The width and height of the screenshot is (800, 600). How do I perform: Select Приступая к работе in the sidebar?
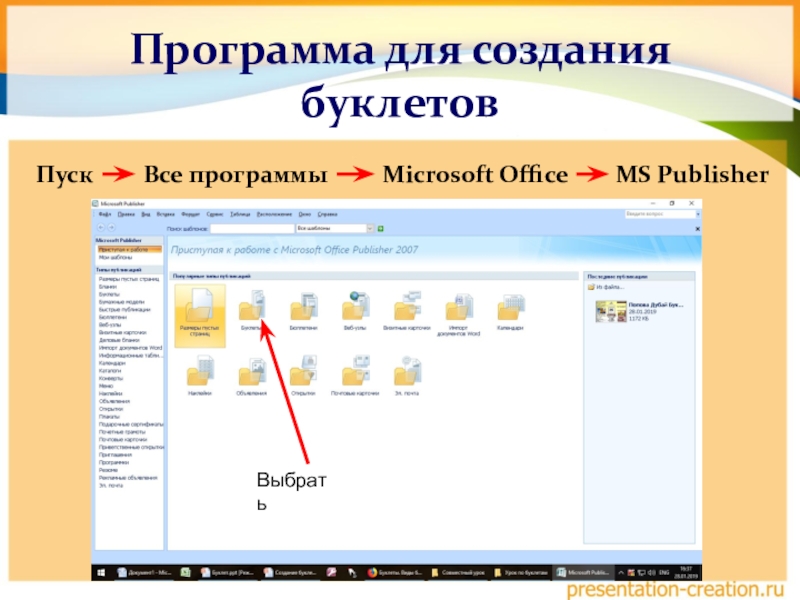pyautogui.click(x=130, y=249)
